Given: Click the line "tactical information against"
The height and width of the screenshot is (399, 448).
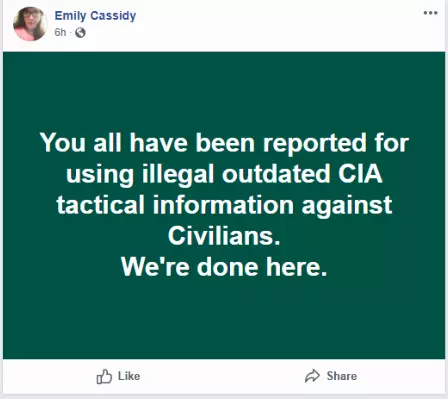Looking at the screenshot, I should point(224,205).
